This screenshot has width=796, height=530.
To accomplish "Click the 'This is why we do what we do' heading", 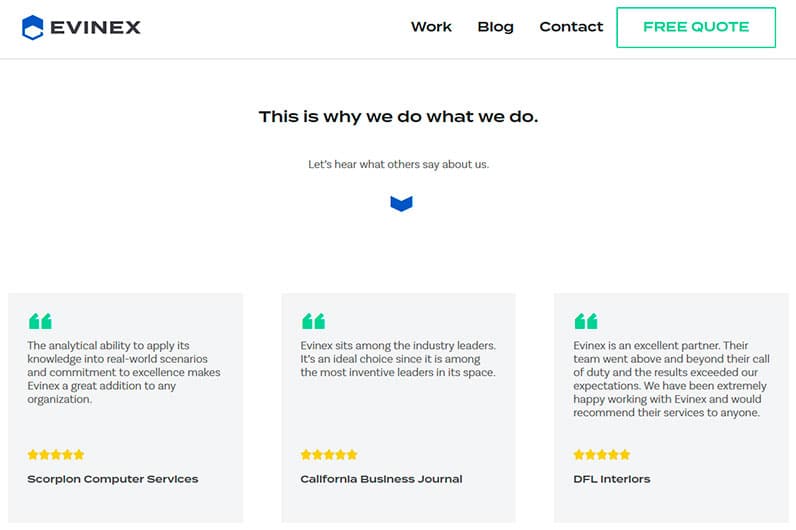I will tap(399, 117).
